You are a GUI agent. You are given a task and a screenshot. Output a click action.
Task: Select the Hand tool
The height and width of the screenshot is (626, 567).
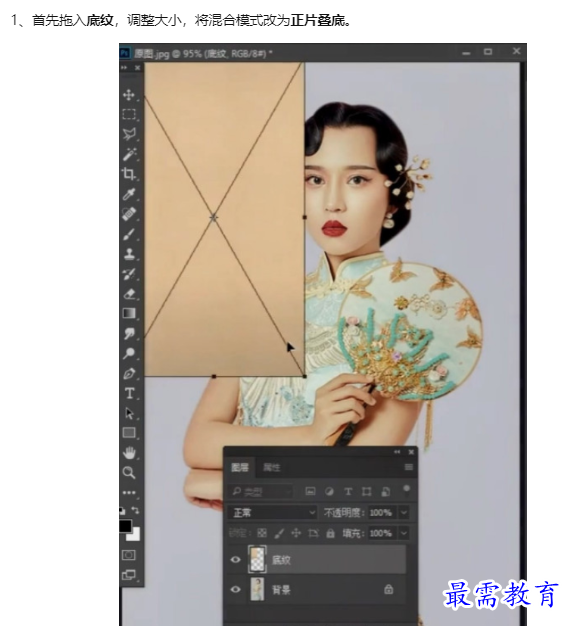click(129, 453)
